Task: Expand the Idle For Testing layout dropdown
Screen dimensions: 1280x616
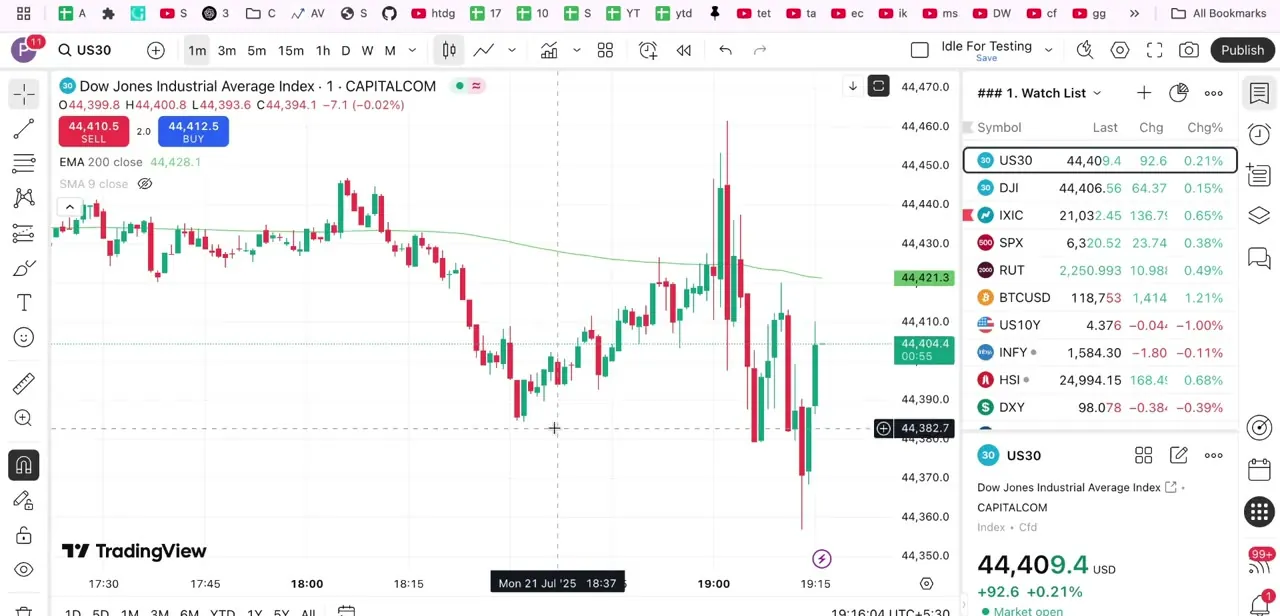Action: [x=1048, y=50]
